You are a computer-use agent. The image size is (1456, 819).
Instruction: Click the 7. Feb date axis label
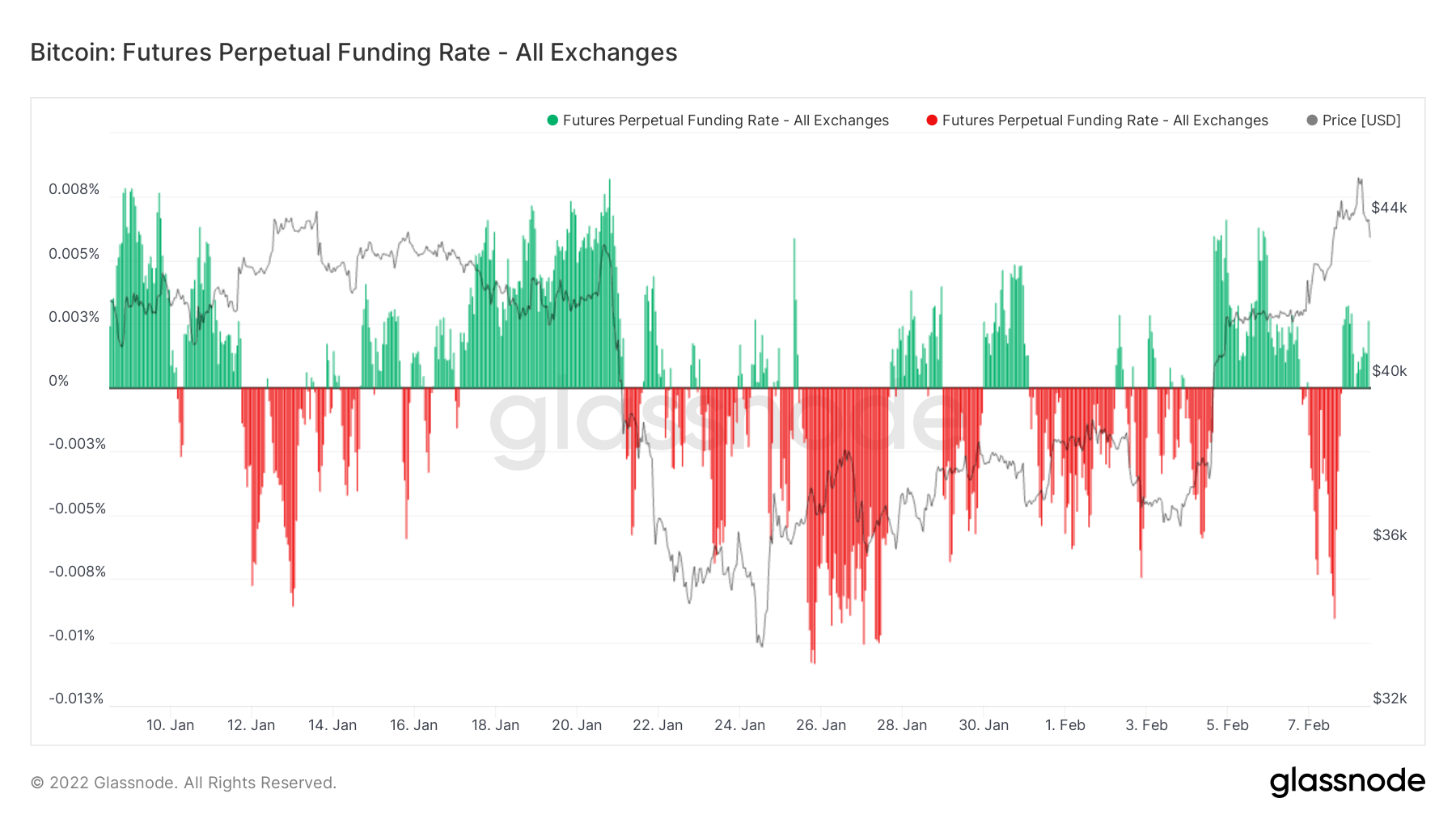point(1309,725)
